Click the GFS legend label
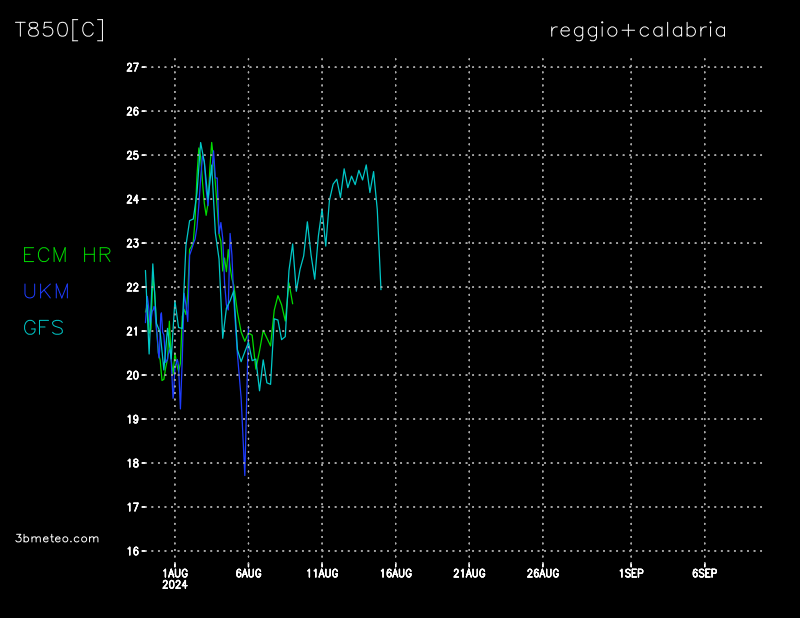800x618 pixels. click(43, 327)
